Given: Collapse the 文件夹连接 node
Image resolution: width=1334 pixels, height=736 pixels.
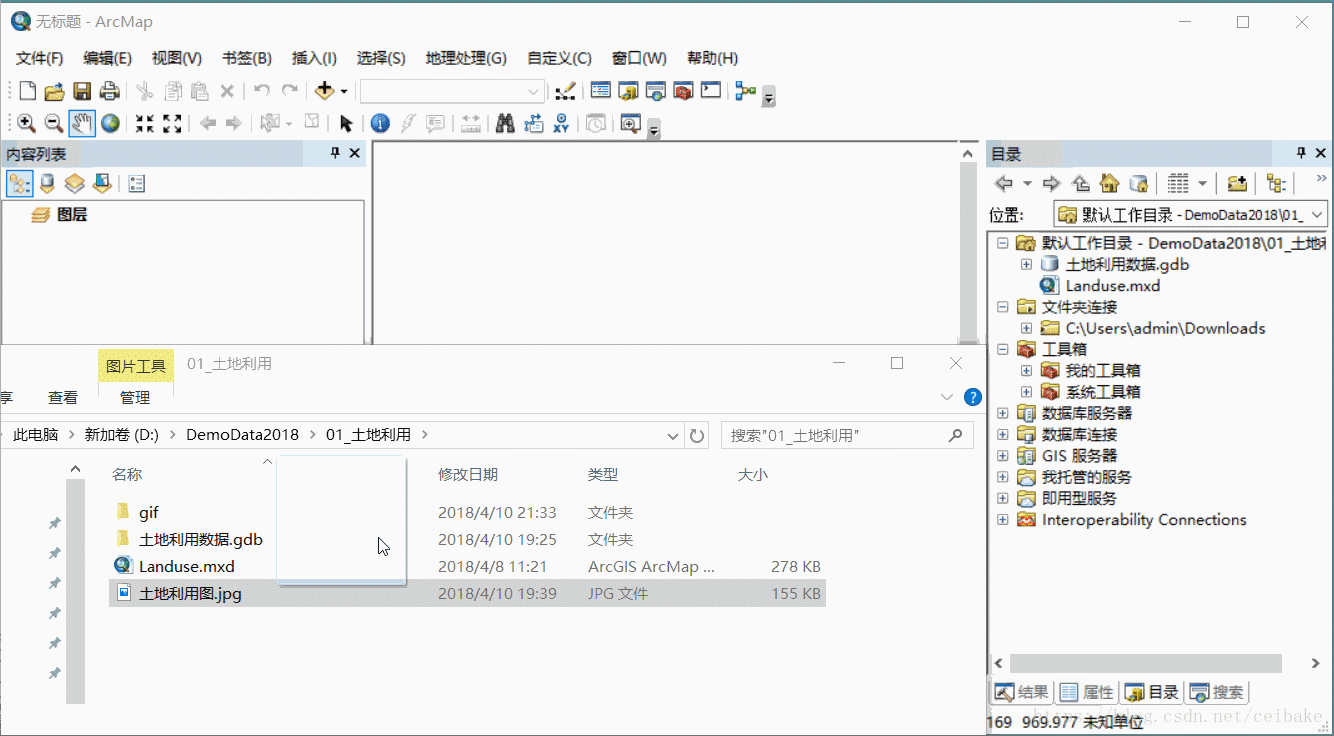Looking at the screenshot, I should 1003,307.
